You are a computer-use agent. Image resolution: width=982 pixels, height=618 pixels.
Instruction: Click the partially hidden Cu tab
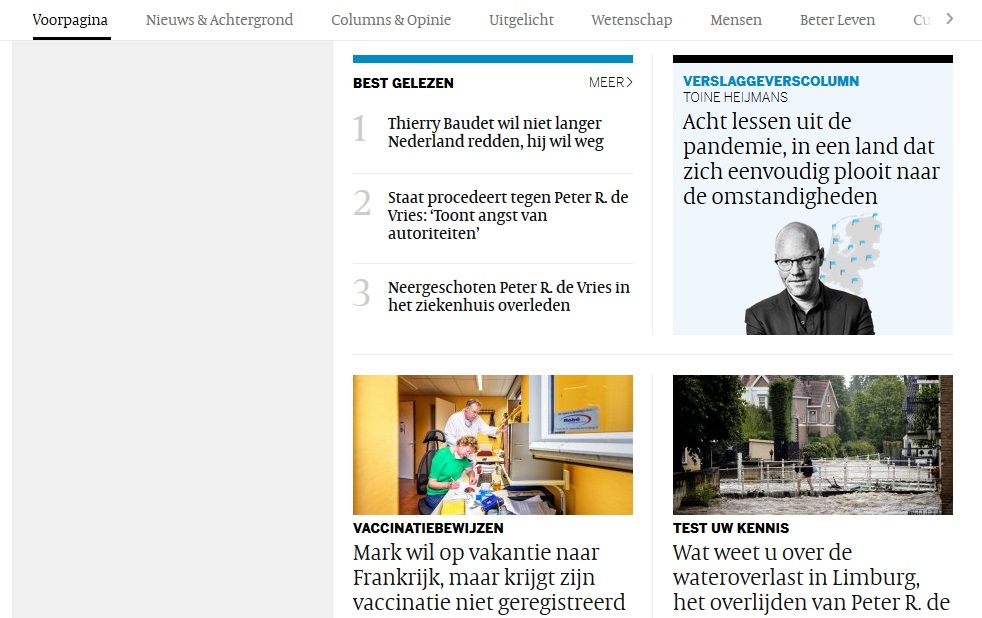tap(921, 20)
